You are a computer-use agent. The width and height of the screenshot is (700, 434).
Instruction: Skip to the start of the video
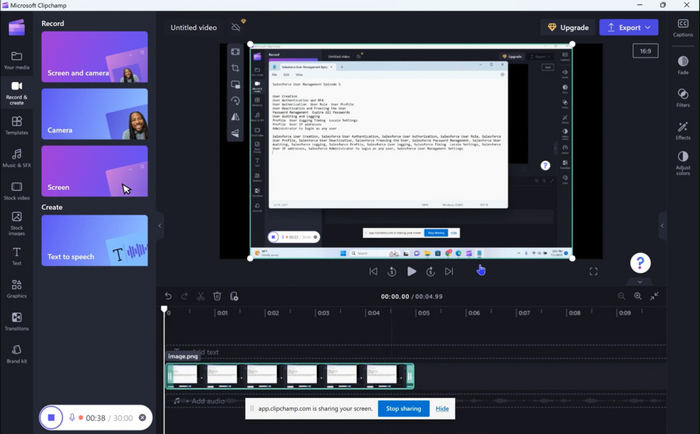point(373,271)
